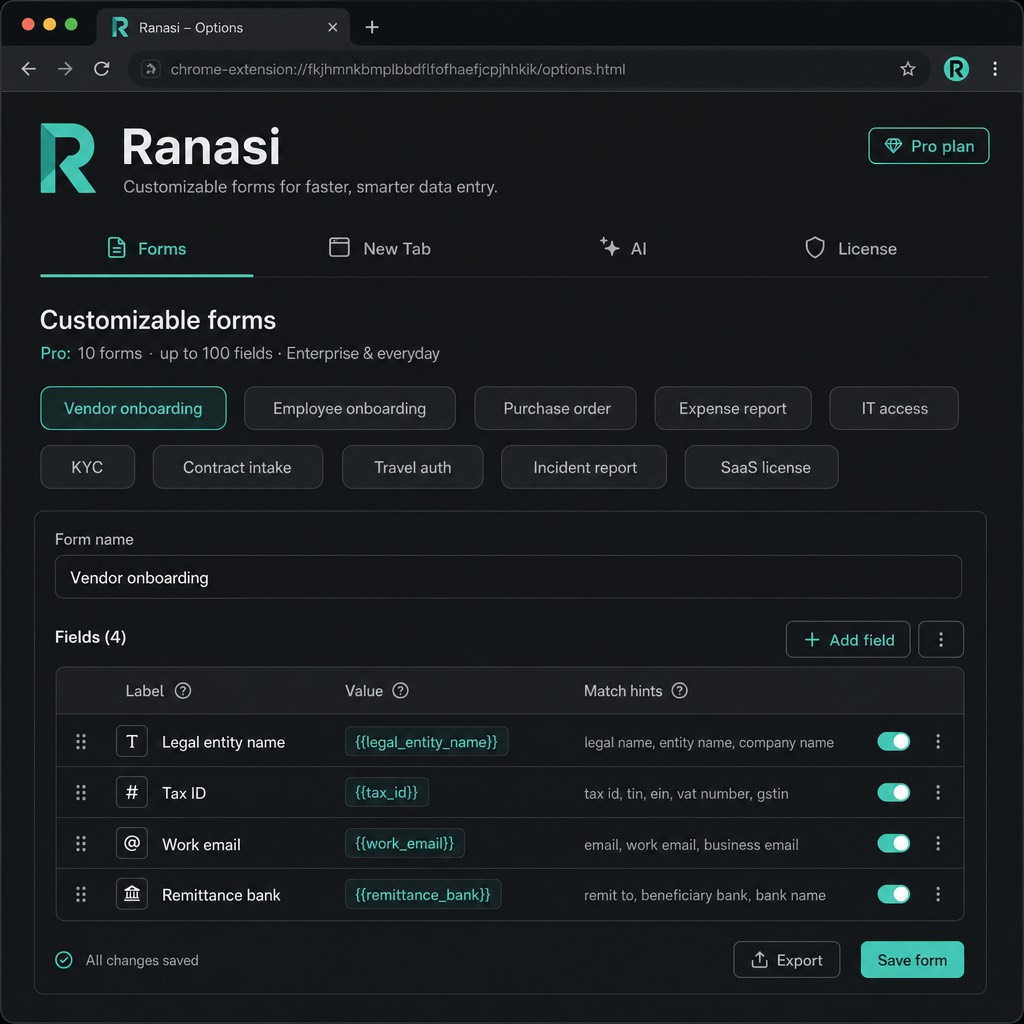This screenshot has height=1024, width=1024.
Task: Click the Pro plan button
Action: [x=929, y=146]
